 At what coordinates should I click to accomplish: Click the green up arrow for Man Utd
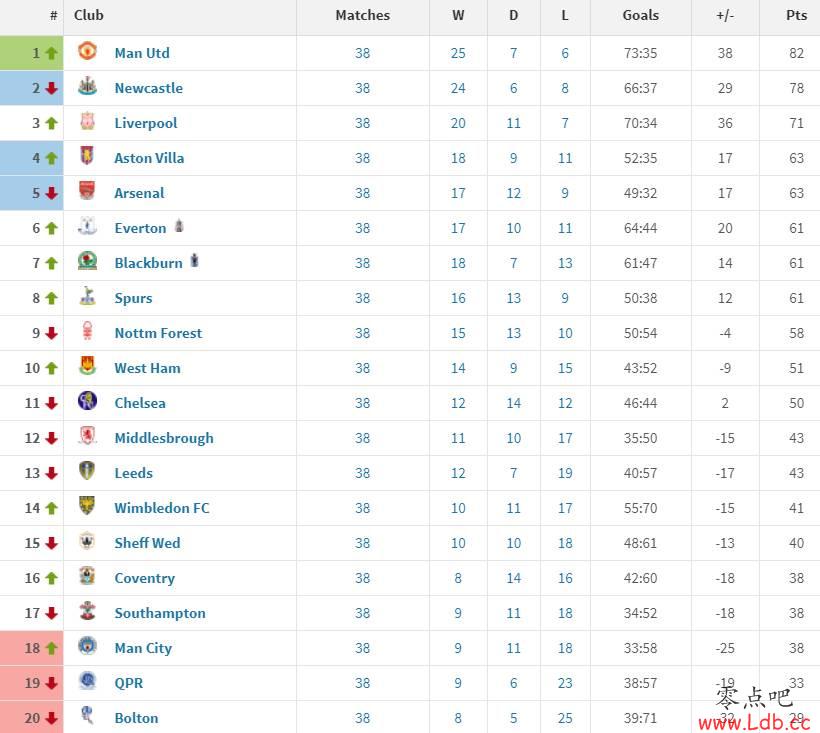[51, 53]
